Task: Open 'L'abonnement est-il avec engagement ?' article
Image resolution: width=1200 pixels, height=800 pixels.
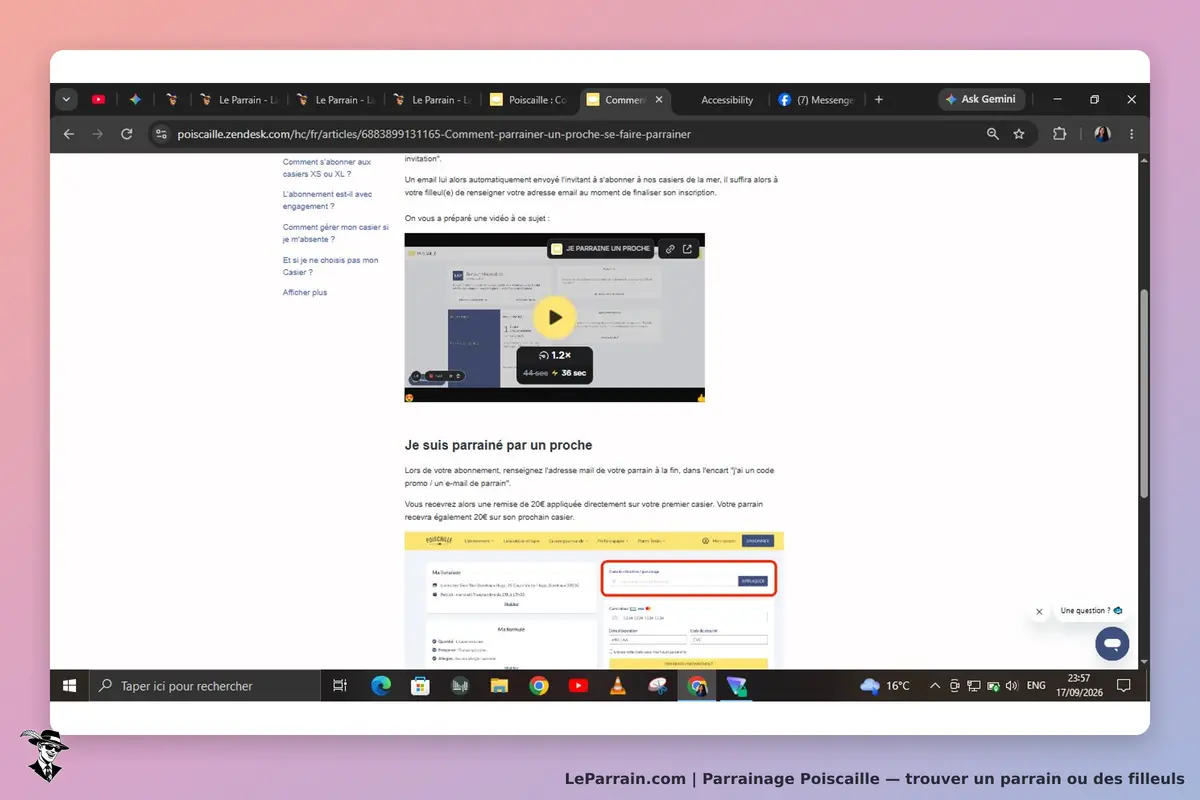Action: [327, 200]
